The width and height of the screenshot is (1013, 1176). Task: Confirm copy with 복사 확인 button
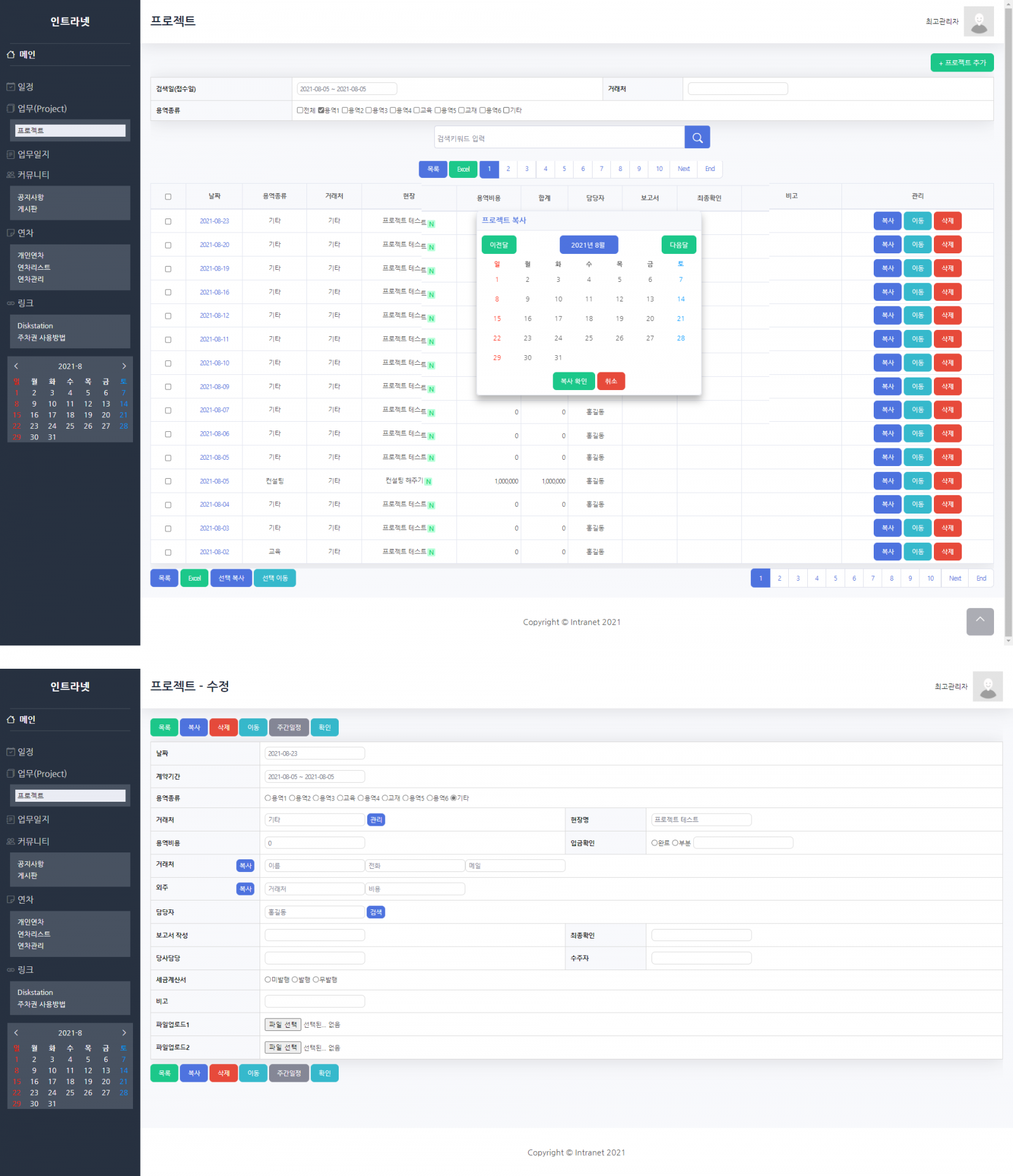(574, 381)
